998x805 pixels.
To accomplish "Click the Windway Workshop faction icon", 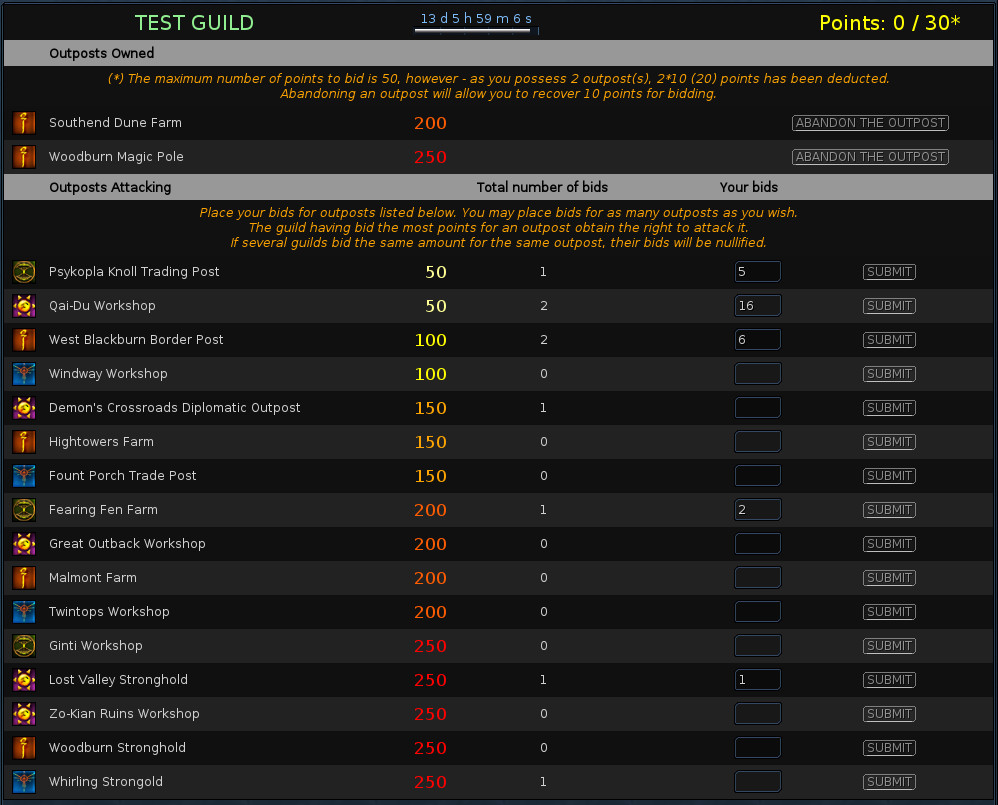I will click(x=24, y=374).
